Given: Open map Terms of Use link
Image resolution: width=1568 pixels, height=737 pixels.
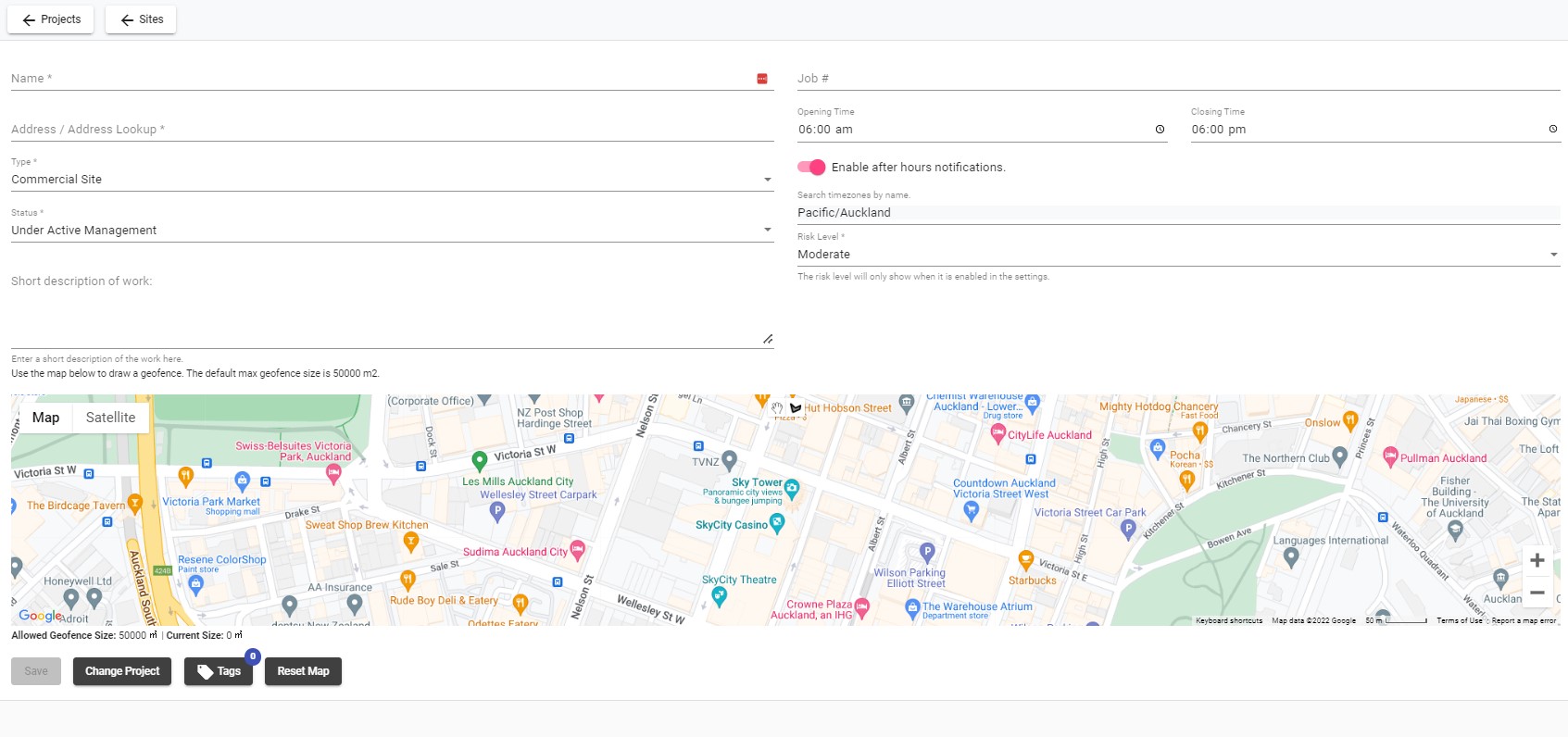Looking at the screenshot, I should coord(1459,621).
